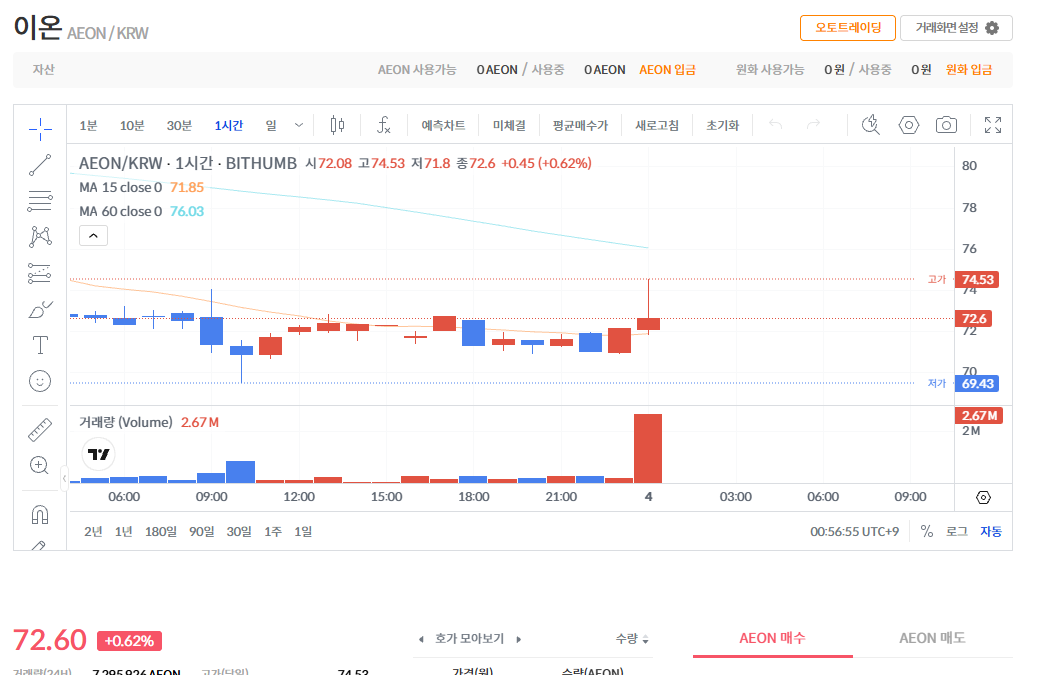Screen dimensions: 1048x675
Task: Collapse the indicator legend chevron
Action: coord(94,235)
